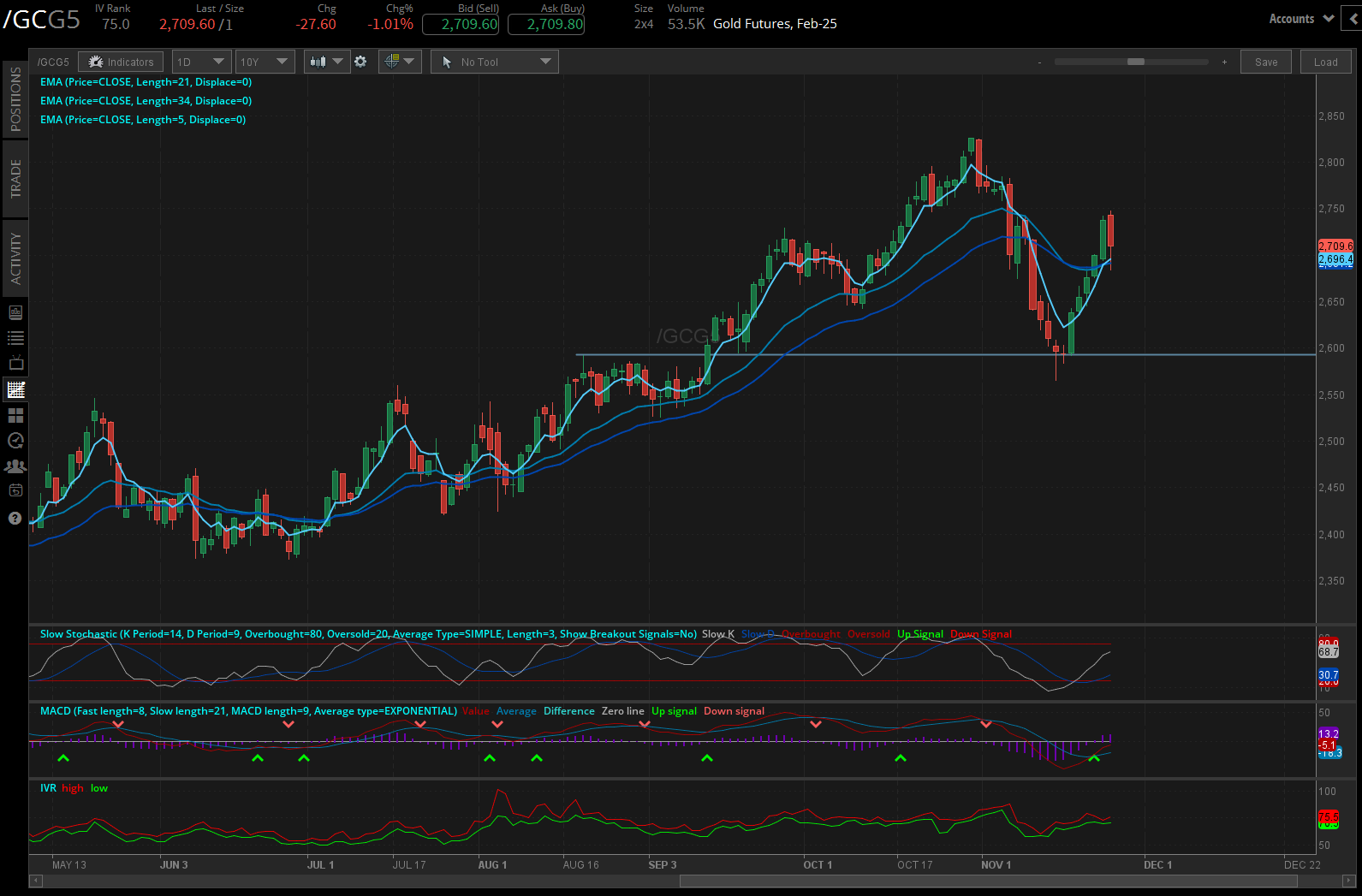Viewport: 1362px width, 896px height.
Task: Open the Activity side tab
Action: [15, 258]
